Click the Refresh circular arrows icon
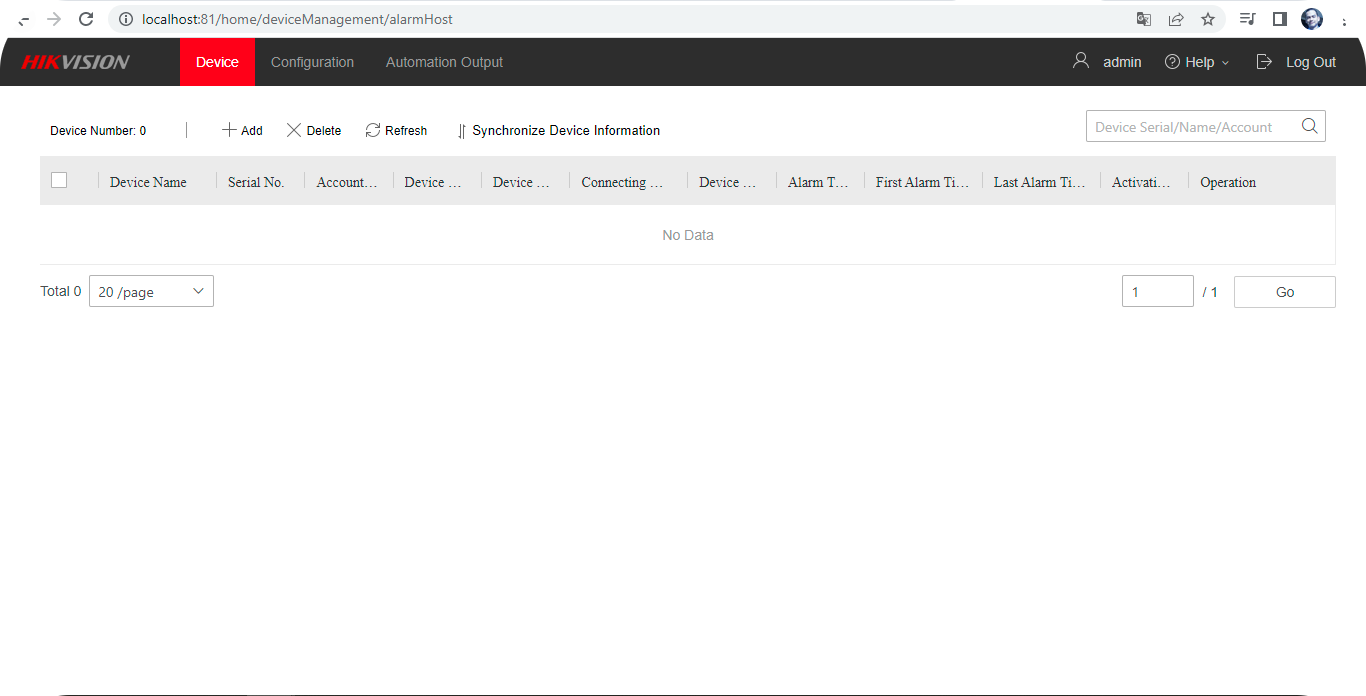This screenshot has height=696, width=1366. click(x=373, y=130)
